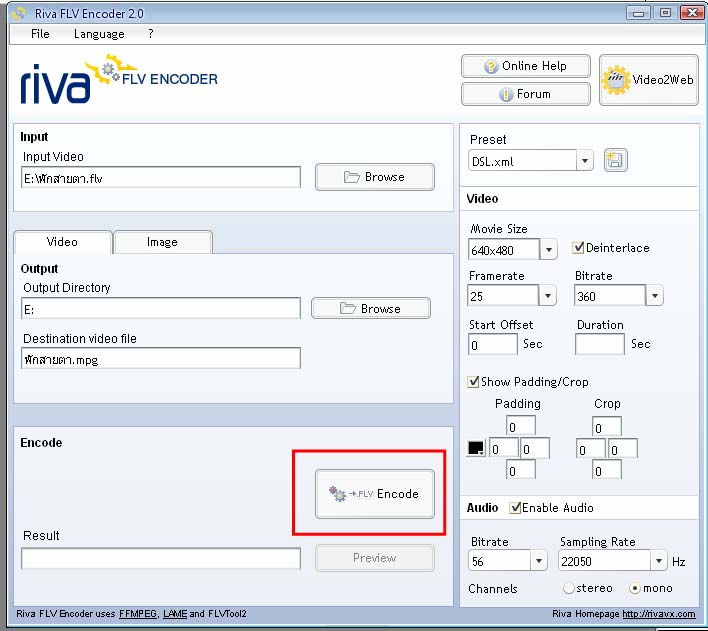Open the LAME link
This screenshot has width=708, height=631.
click(x=175, y=614)
